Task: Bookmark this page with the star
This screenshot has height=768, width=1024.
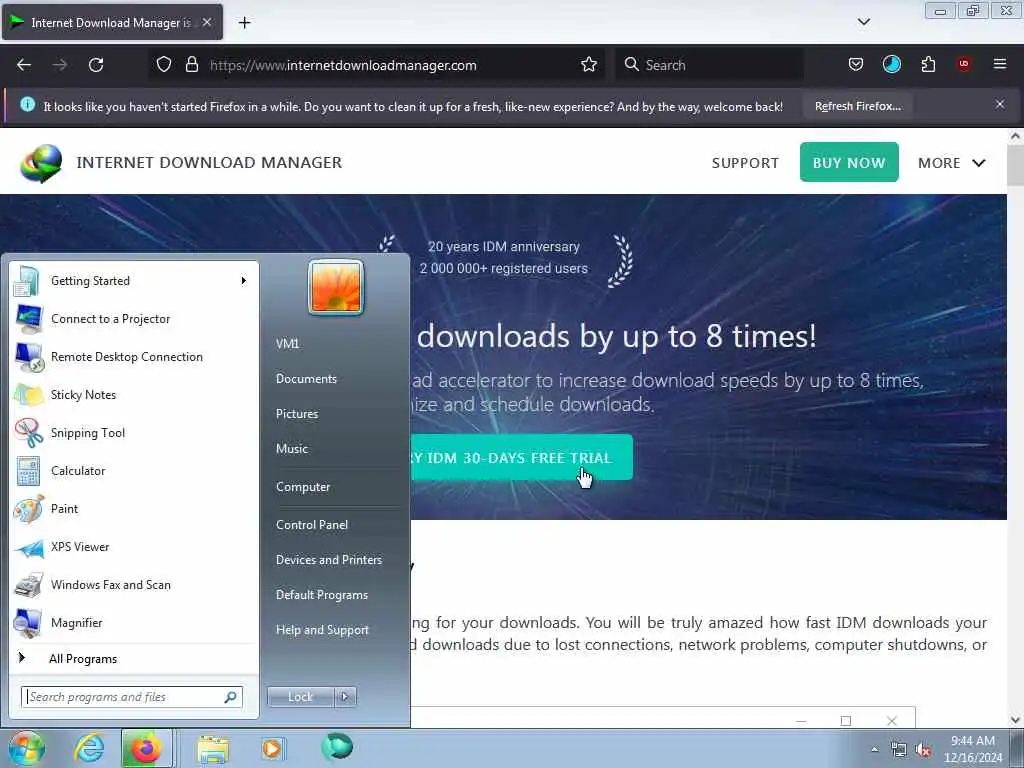Action: point(588,64)
